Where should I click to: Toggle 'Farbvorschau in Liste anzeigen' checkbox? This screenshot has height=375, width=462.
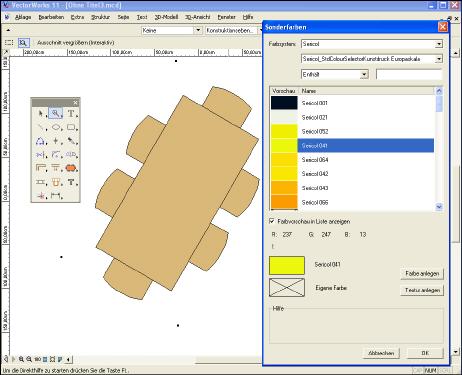pyautogui.click(x=272, y=221)
